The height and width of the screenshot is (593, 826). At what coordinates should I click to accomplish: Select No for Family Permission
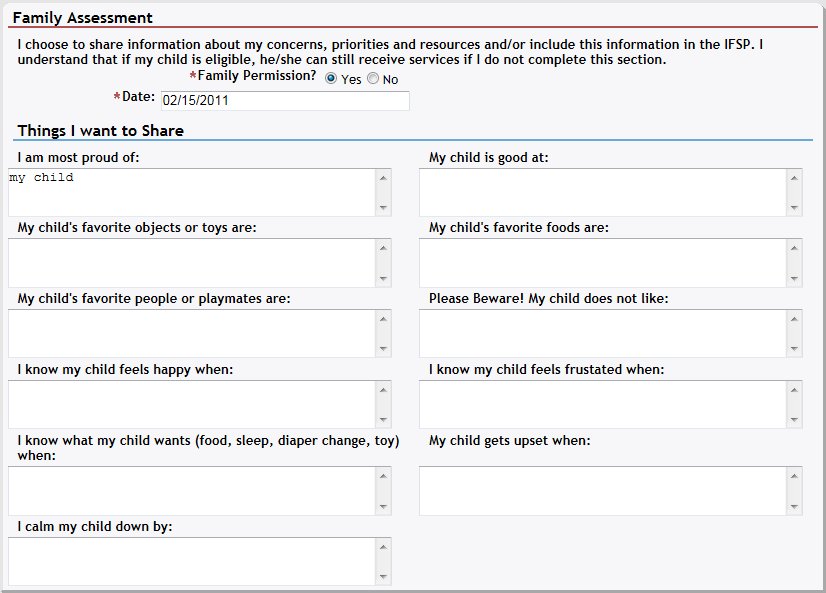click(373, 79)
